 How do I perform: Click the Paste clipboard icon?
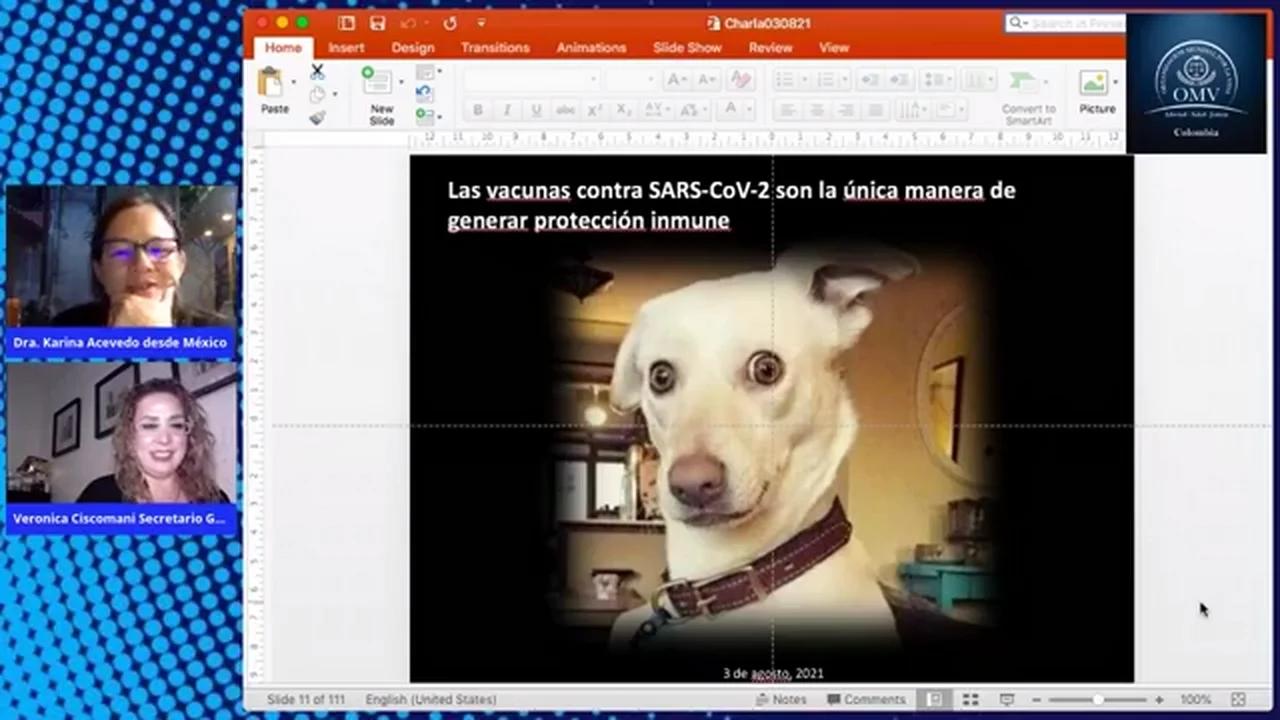click(270, 82)
